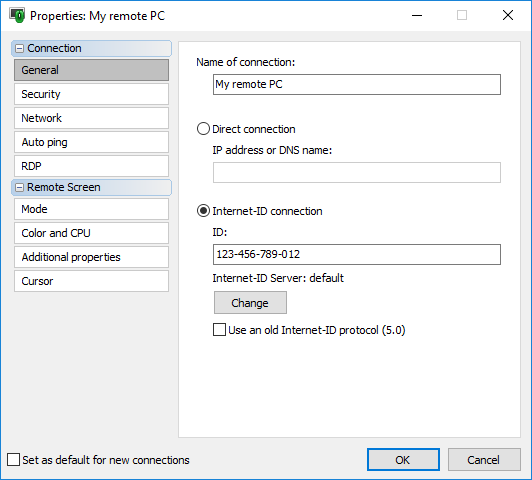Click the Cancel button
This screenshot has width=532, height=480.
(484, 460)
